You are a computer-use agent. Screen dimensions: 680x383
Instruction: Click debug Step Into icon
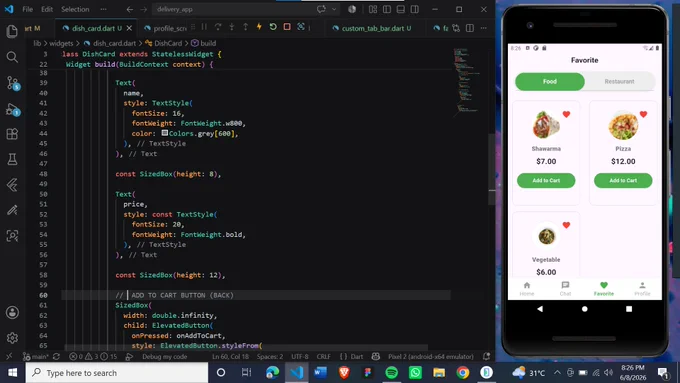pyautogui.click(x=232, y=27)
